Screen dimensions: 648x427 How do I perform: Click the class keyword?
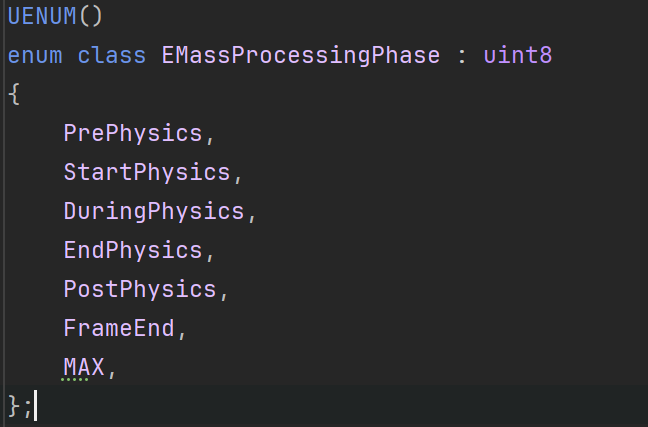(x=111, y=54)
